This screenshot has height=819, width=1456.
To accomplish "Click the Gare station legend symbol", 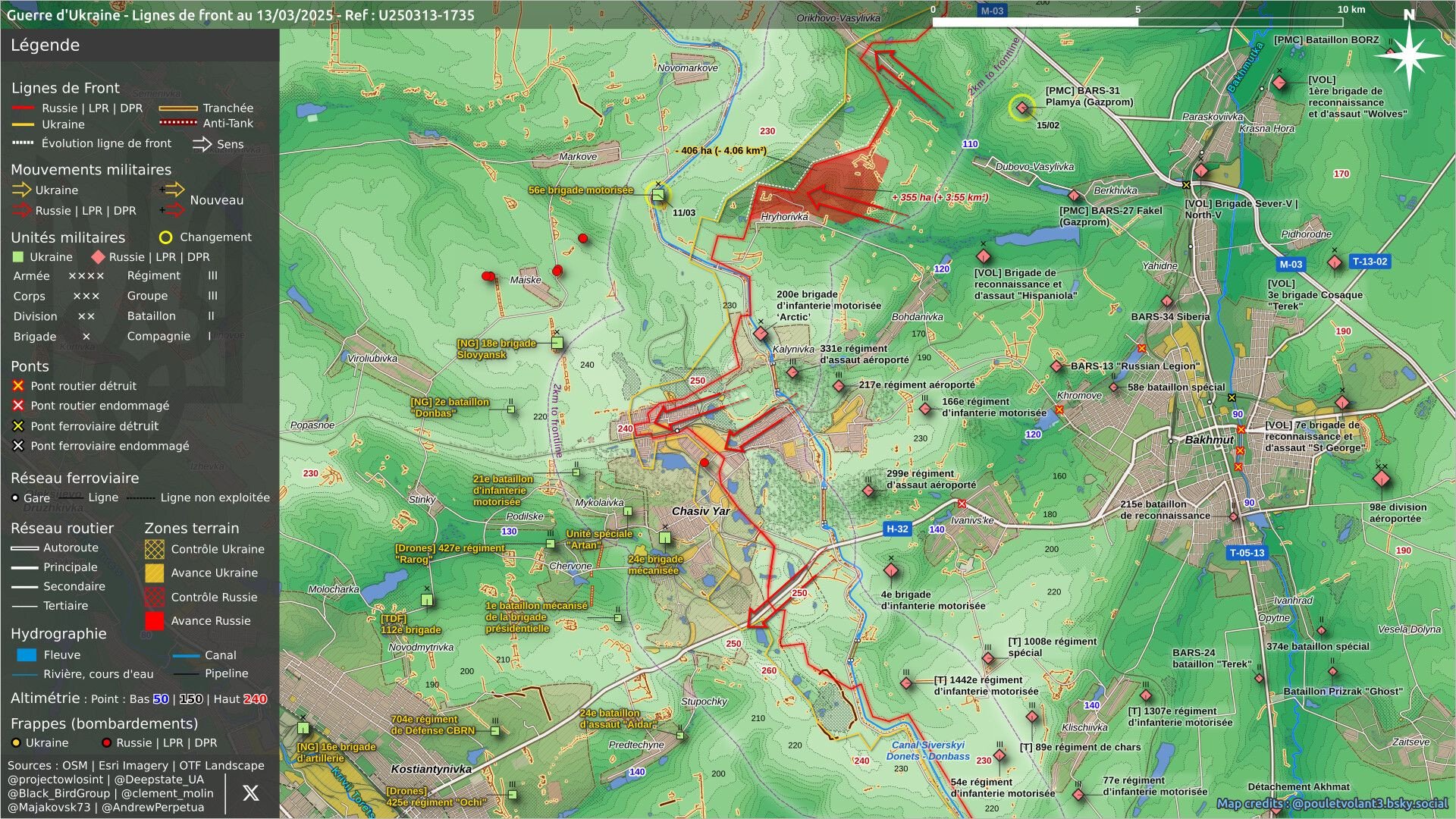I will [x=15, y=498].
